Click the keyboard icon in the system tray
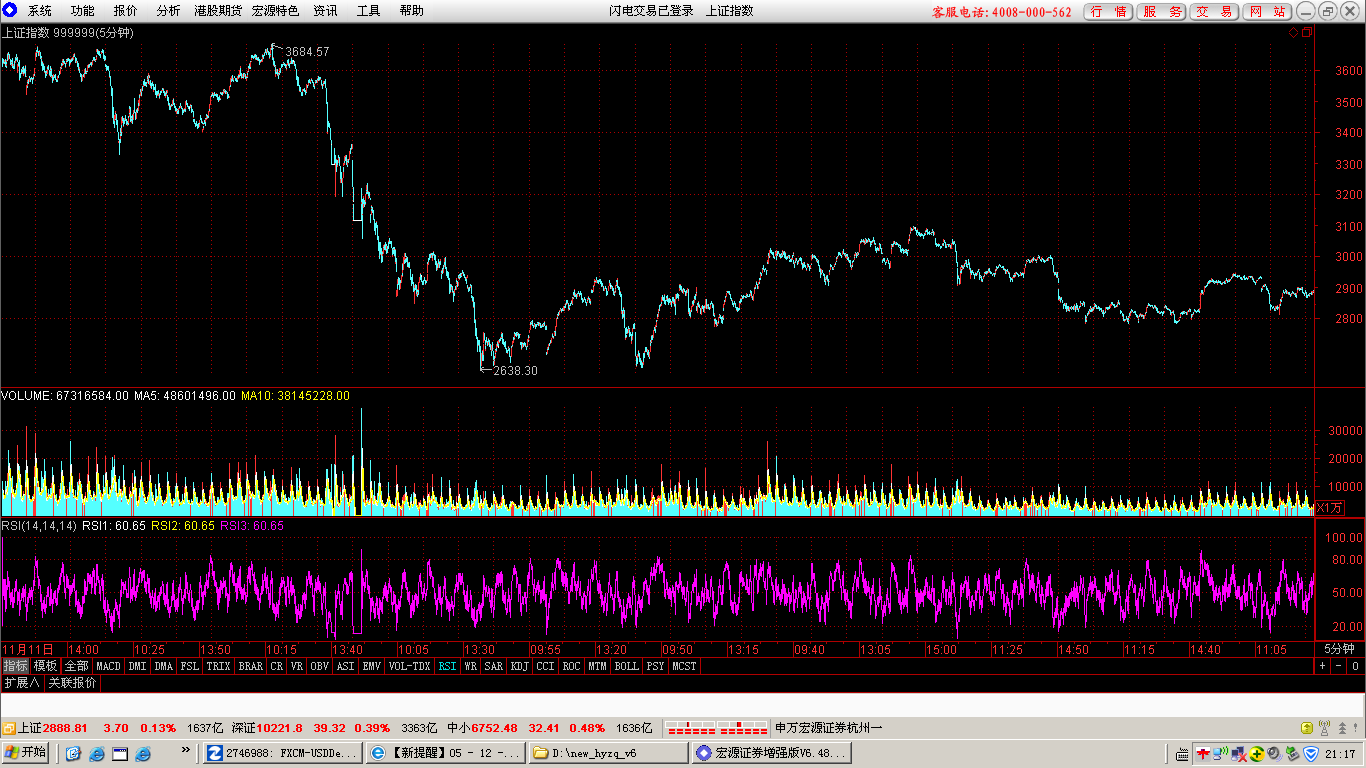 point(1182,754)
